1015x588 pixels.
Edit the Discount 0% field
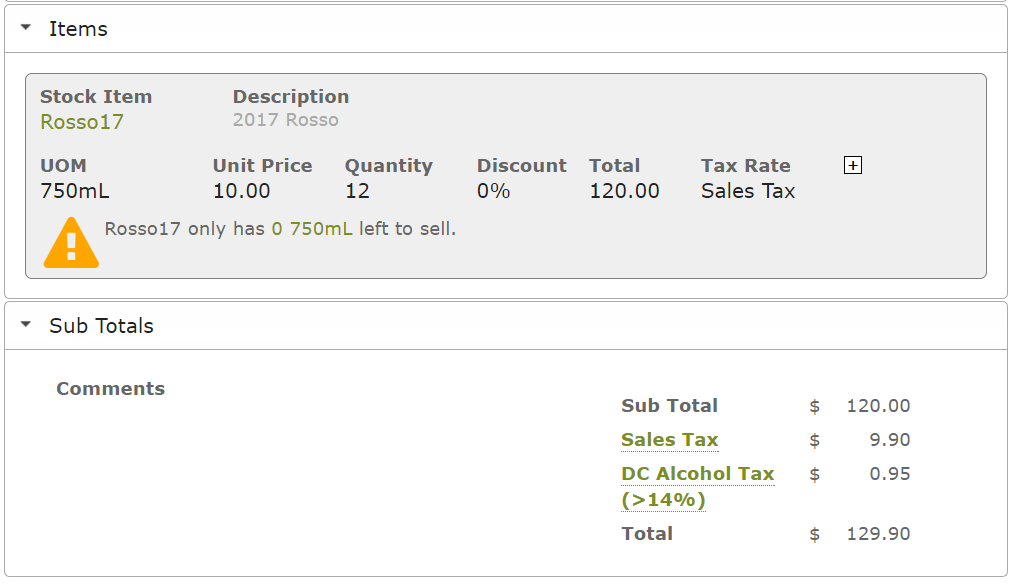click(493, 191)
